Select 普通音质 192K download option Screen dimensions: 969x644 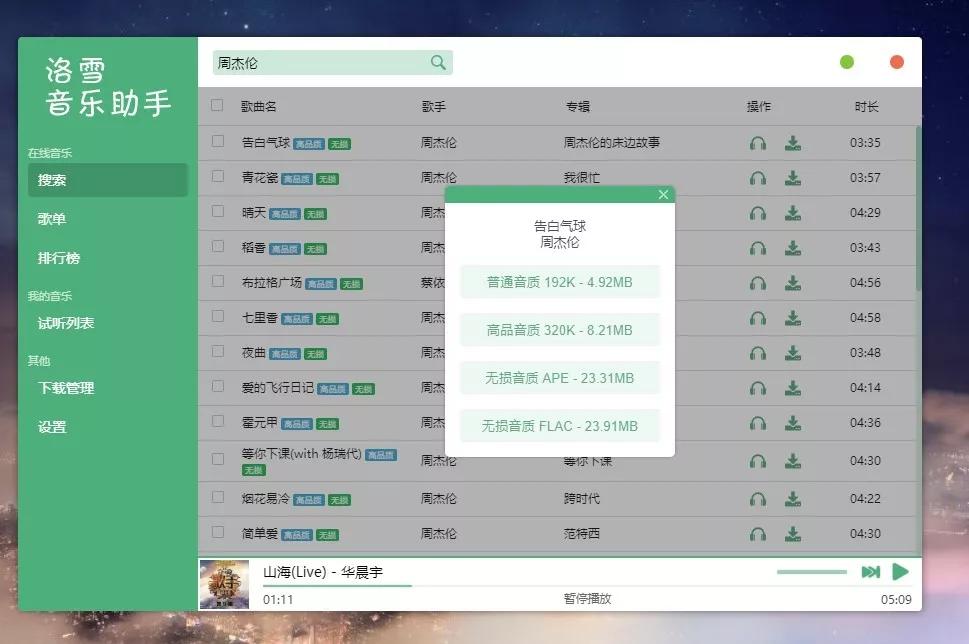click(x=559, y=281)
